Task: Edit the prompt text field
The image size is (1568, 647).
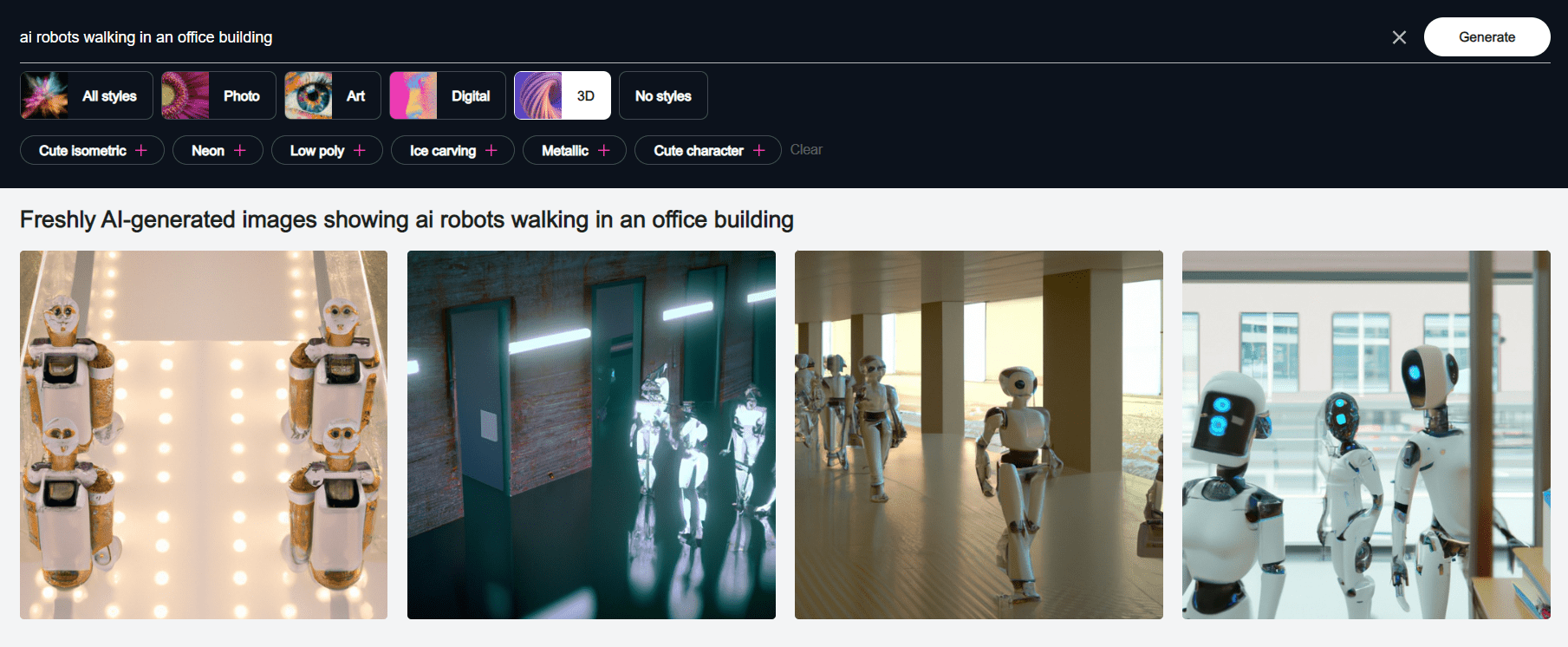Action: (699, 37)
